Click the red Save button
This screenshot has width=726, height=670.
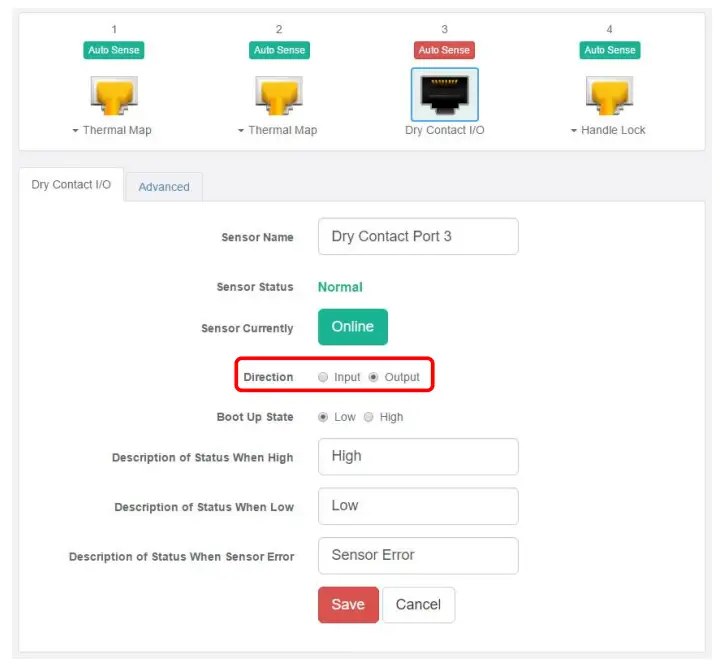pyautogui.click(x=348, y=604)
